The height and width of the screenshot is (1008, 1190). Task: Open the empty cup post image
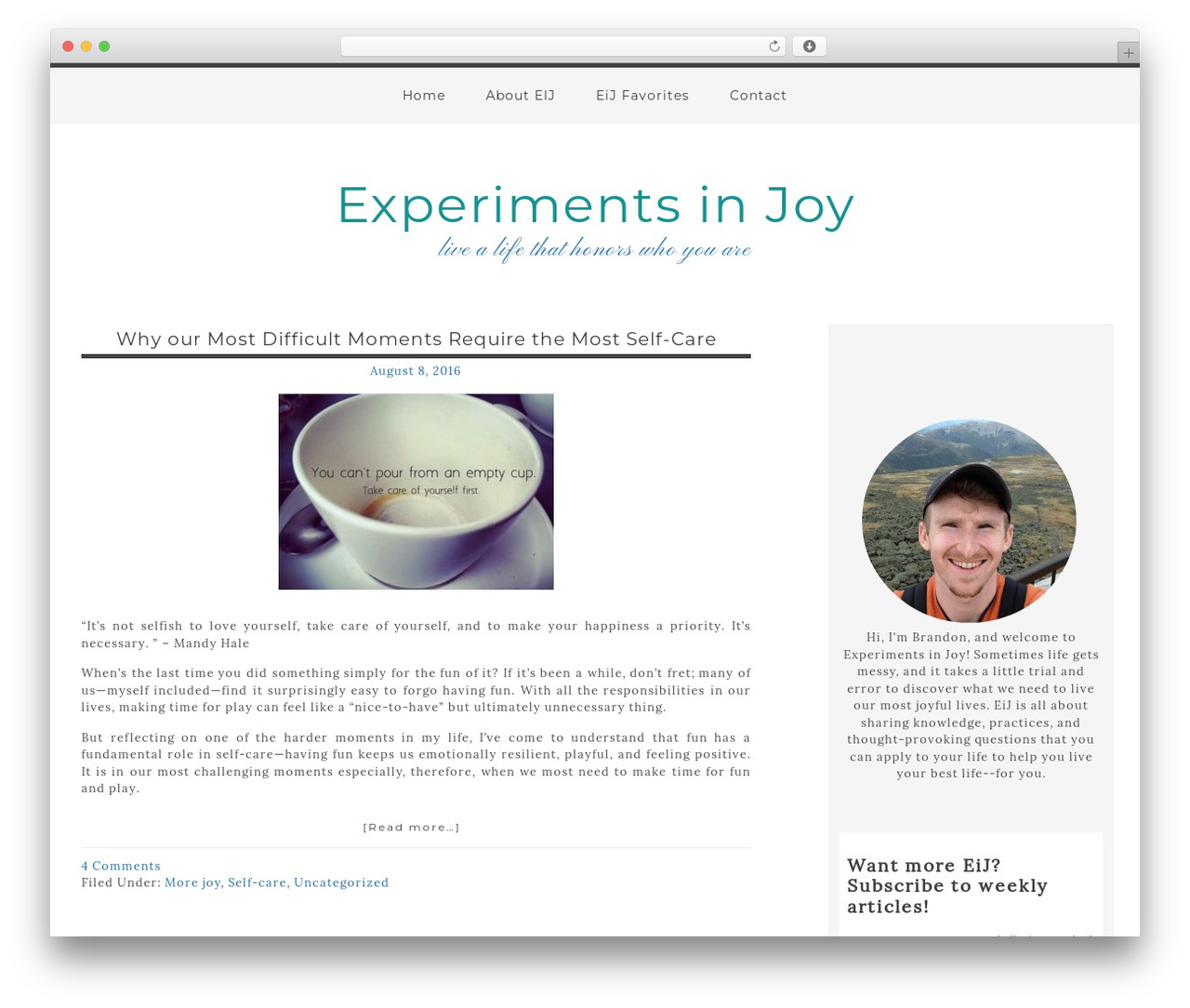click(416, 492)
